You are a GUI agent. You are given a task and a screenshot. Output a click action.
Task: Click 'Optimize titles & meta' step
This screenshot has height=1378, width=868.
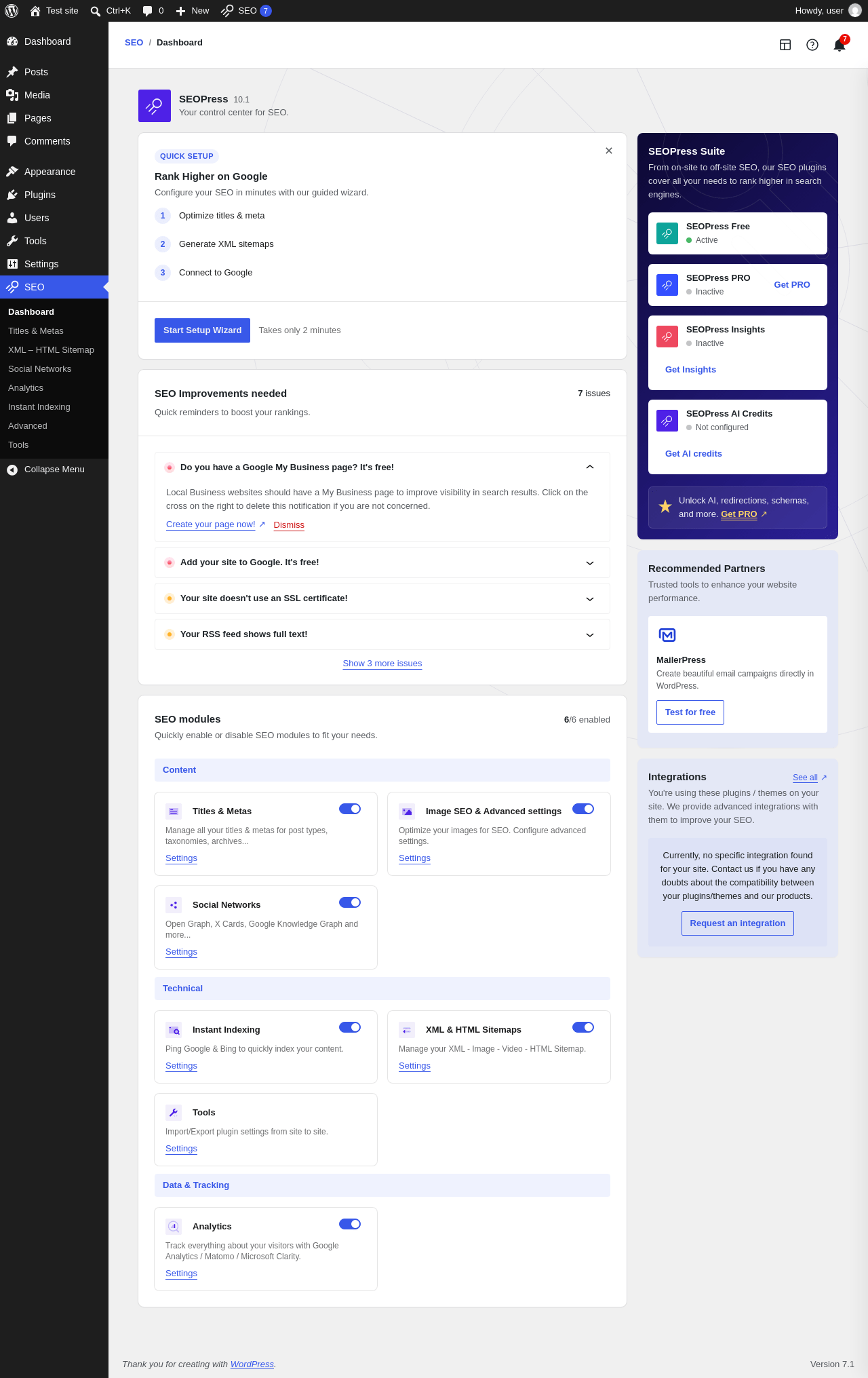222,216
